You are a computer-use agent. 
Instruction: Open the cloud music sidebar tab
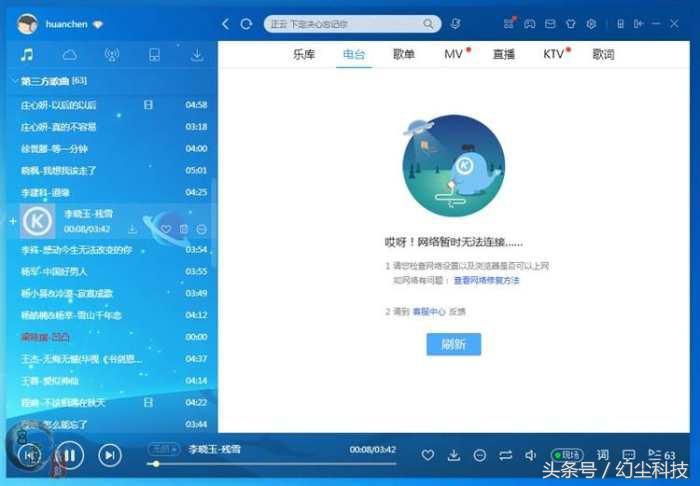coord(70,55)
